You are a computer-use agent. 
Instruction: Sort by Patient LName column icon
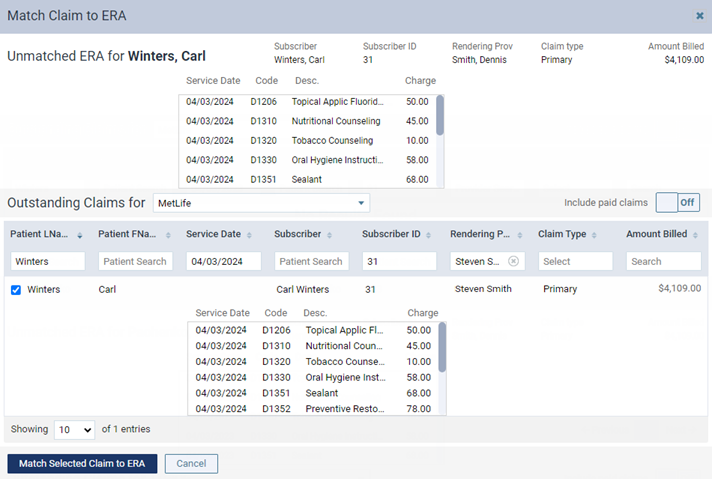80,235
